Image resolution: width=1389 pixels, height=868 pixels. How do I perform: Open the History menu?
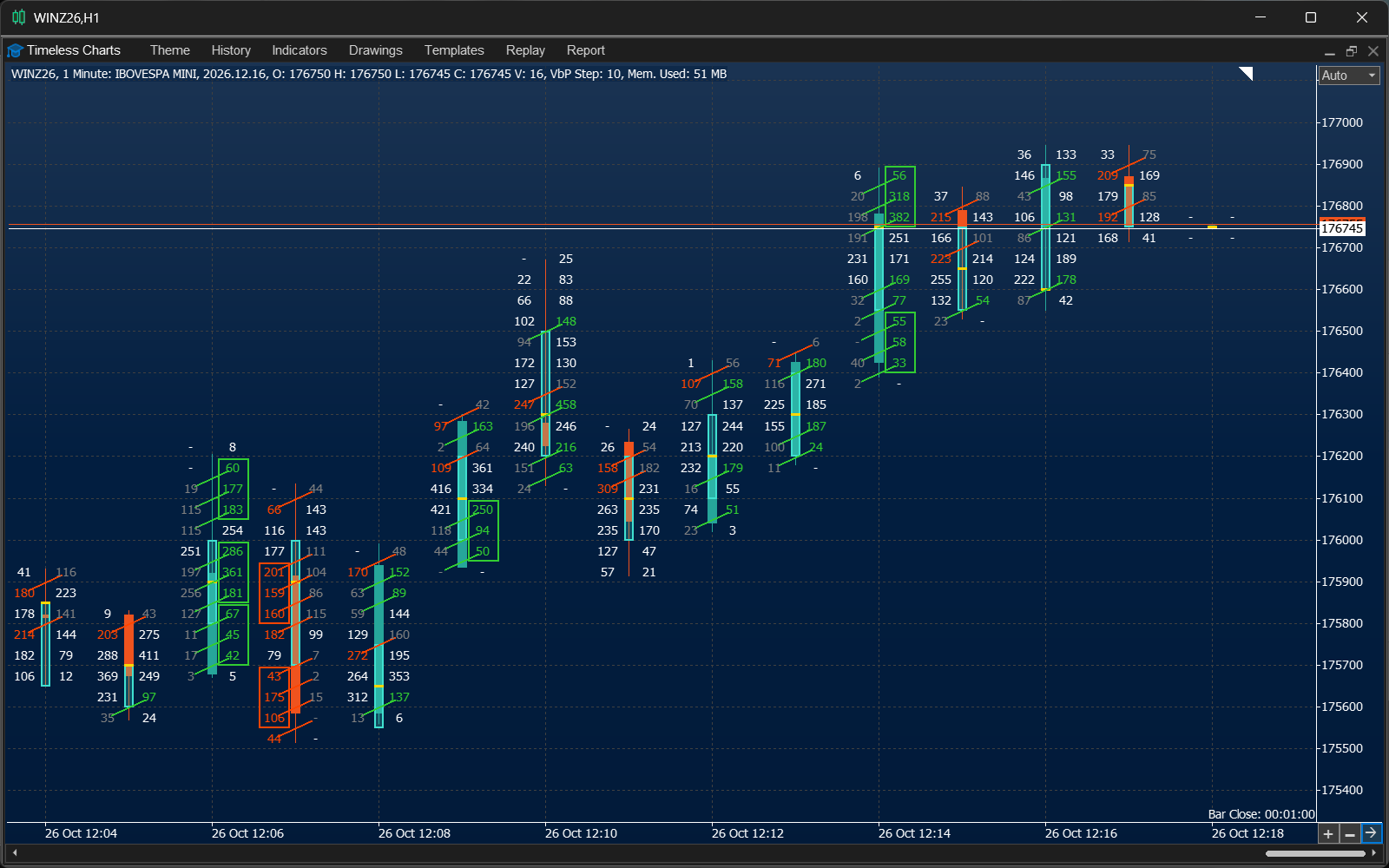point(231,50)
